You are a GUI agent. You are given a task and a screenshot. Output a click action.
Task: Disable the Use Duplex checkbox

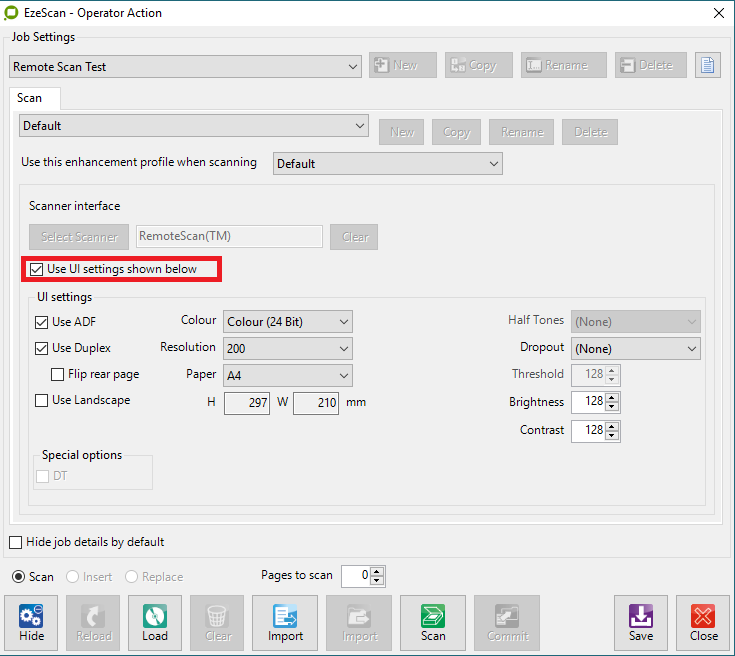pyautogui.click(x=42, y=349)
